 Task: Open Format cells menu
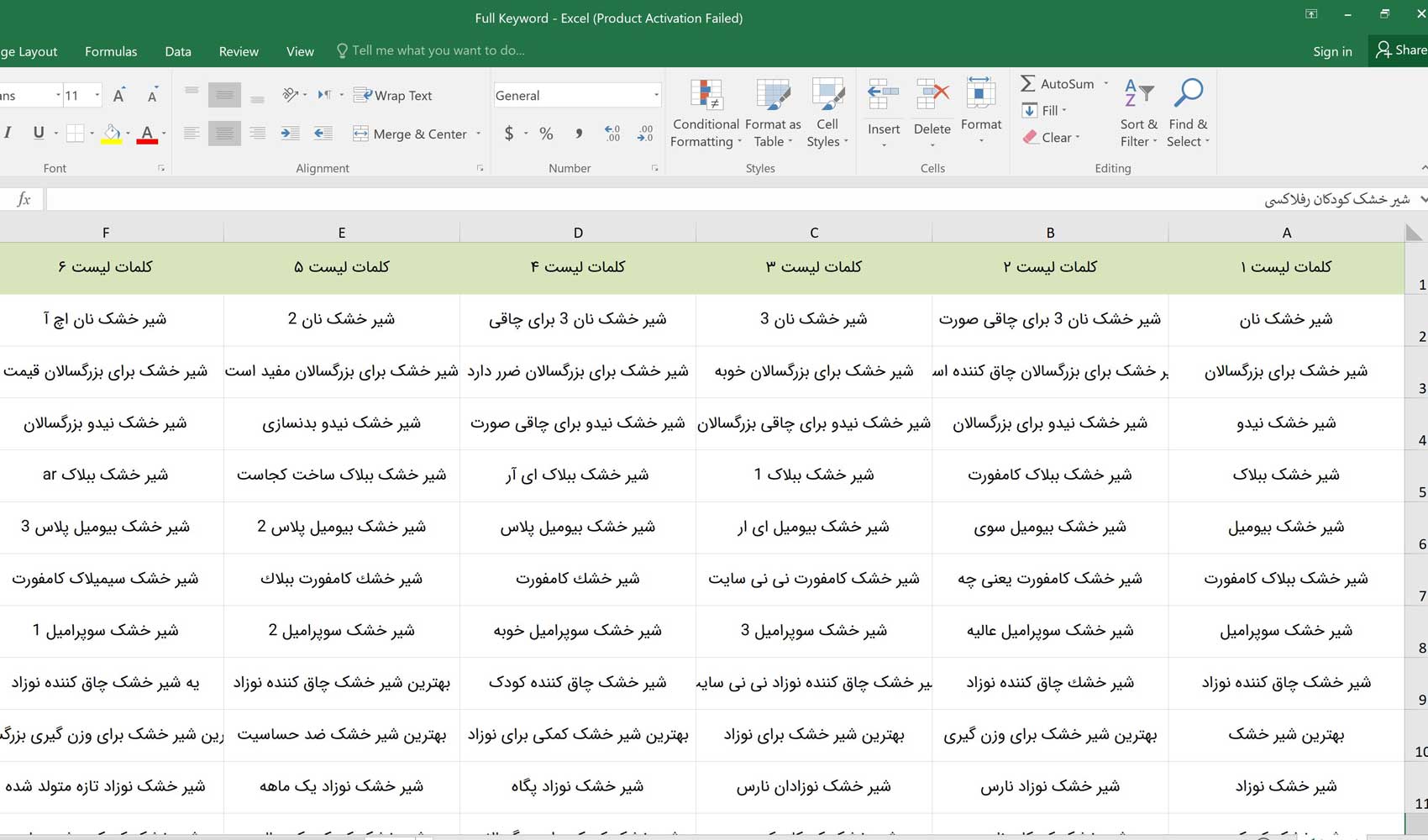pos(981,111)
